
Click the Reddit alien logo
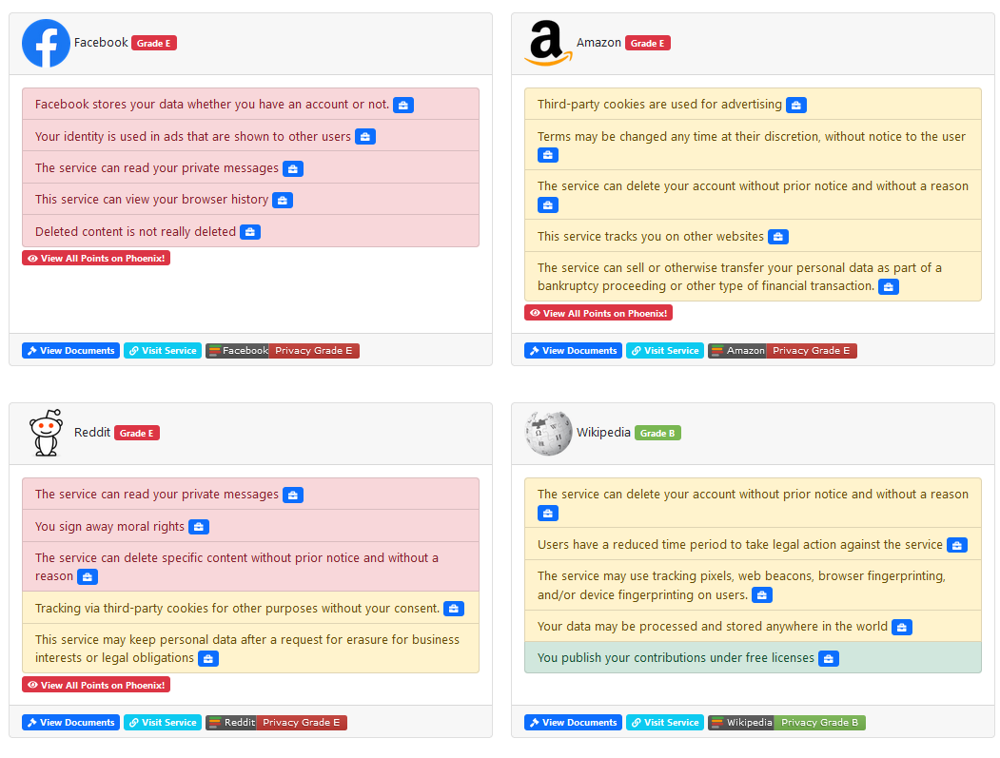pos(46,433)
